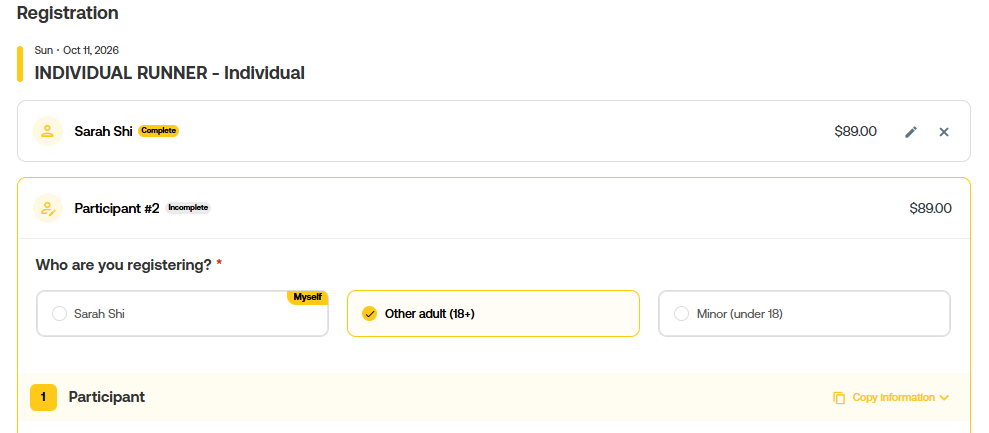Viewport: 989px width, 433px height.
Task: Collapse the Participant #2 header
Action: coord(500,208)
